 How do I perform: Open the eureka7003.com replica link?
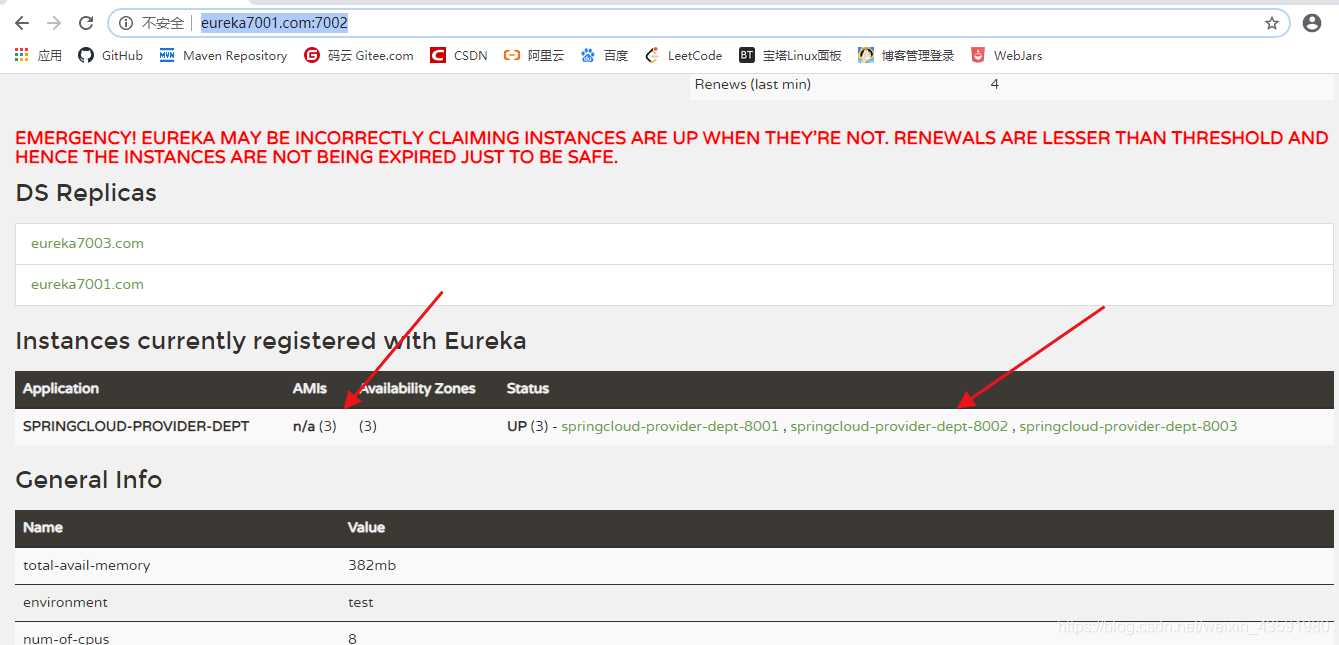pos(87,243)
